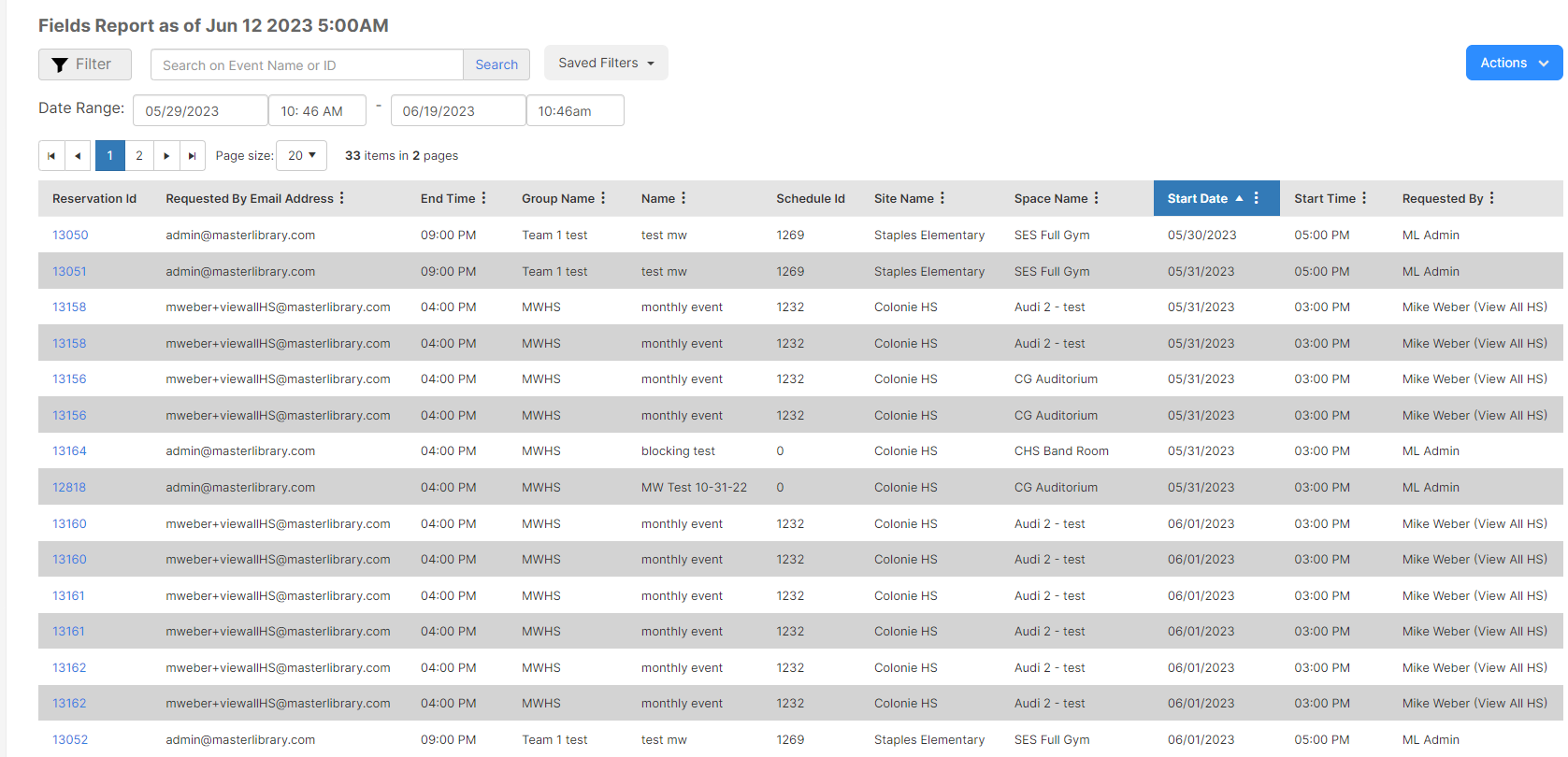
Task: Click End Time column header text
Action: coord(448,198)
